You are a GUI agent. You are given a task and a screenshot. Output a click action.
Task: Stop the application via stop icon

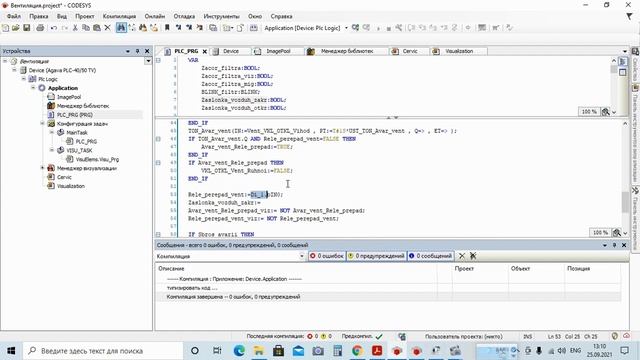tap(388, 28)
